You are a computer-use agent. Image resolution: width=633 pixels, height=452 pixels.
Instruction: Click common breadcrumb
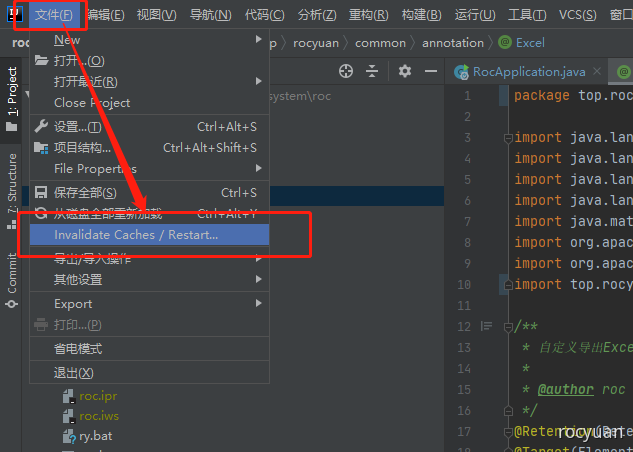(x=380, y=43)
